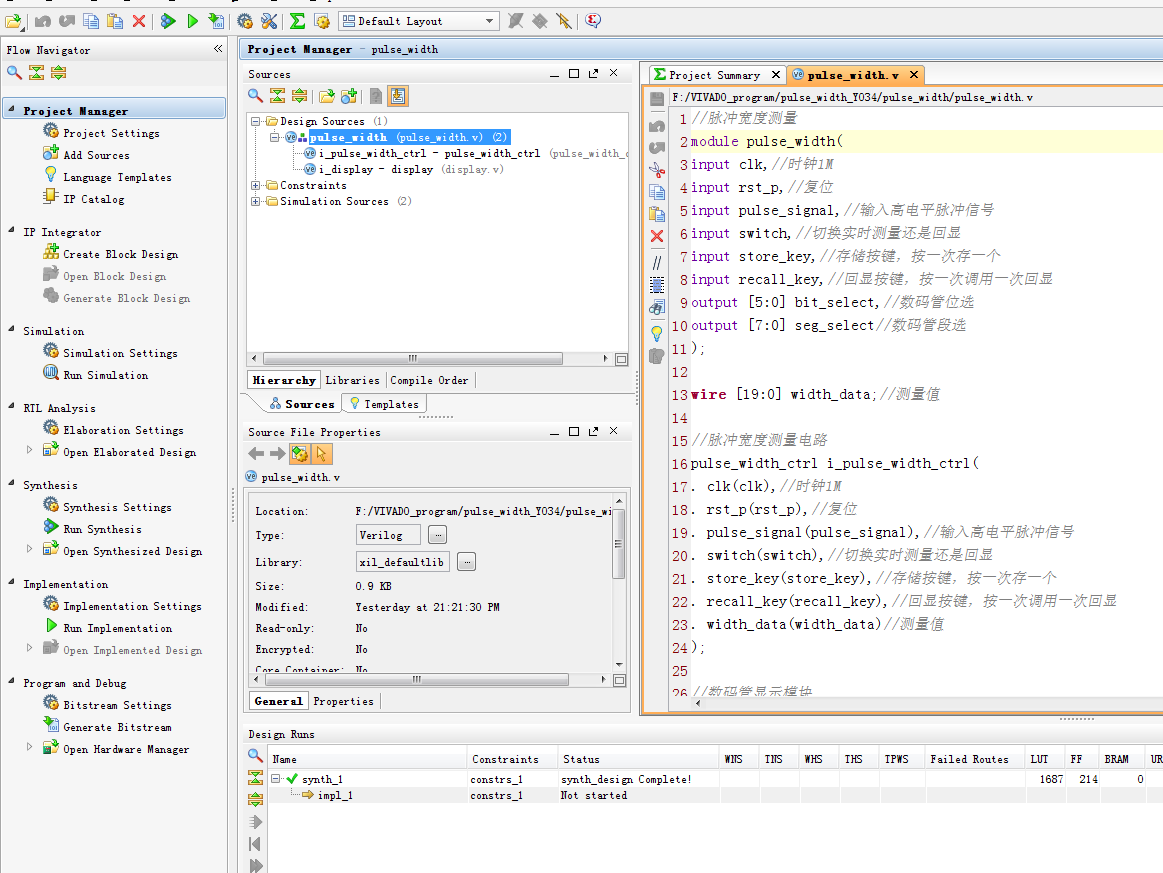The image size is (1163, 873).
Task: Click the search icon in Flow Navigator
Action: pyautogui.click(x=14, y=72)
